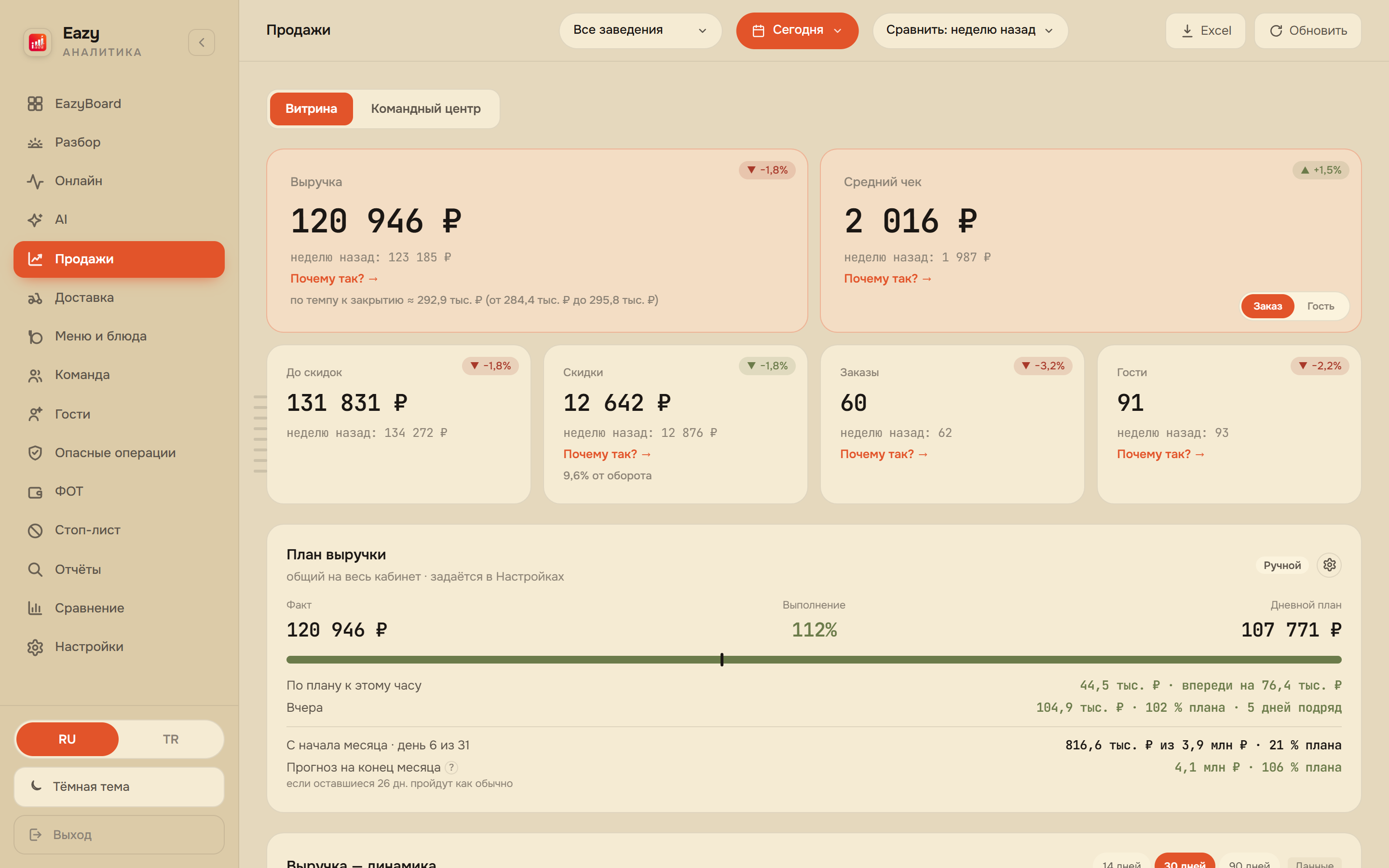Click the help icon near Прогноз на конец месяца
Image resolution: width=1389 pixels, height=868 pixels.
pyautogui.click(x=452, y=767)
